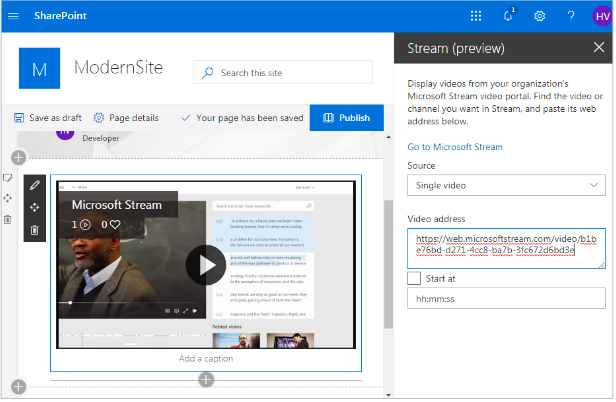616x402 pixels.
Task: Open the HV account avatar
Action: (604, 16)
